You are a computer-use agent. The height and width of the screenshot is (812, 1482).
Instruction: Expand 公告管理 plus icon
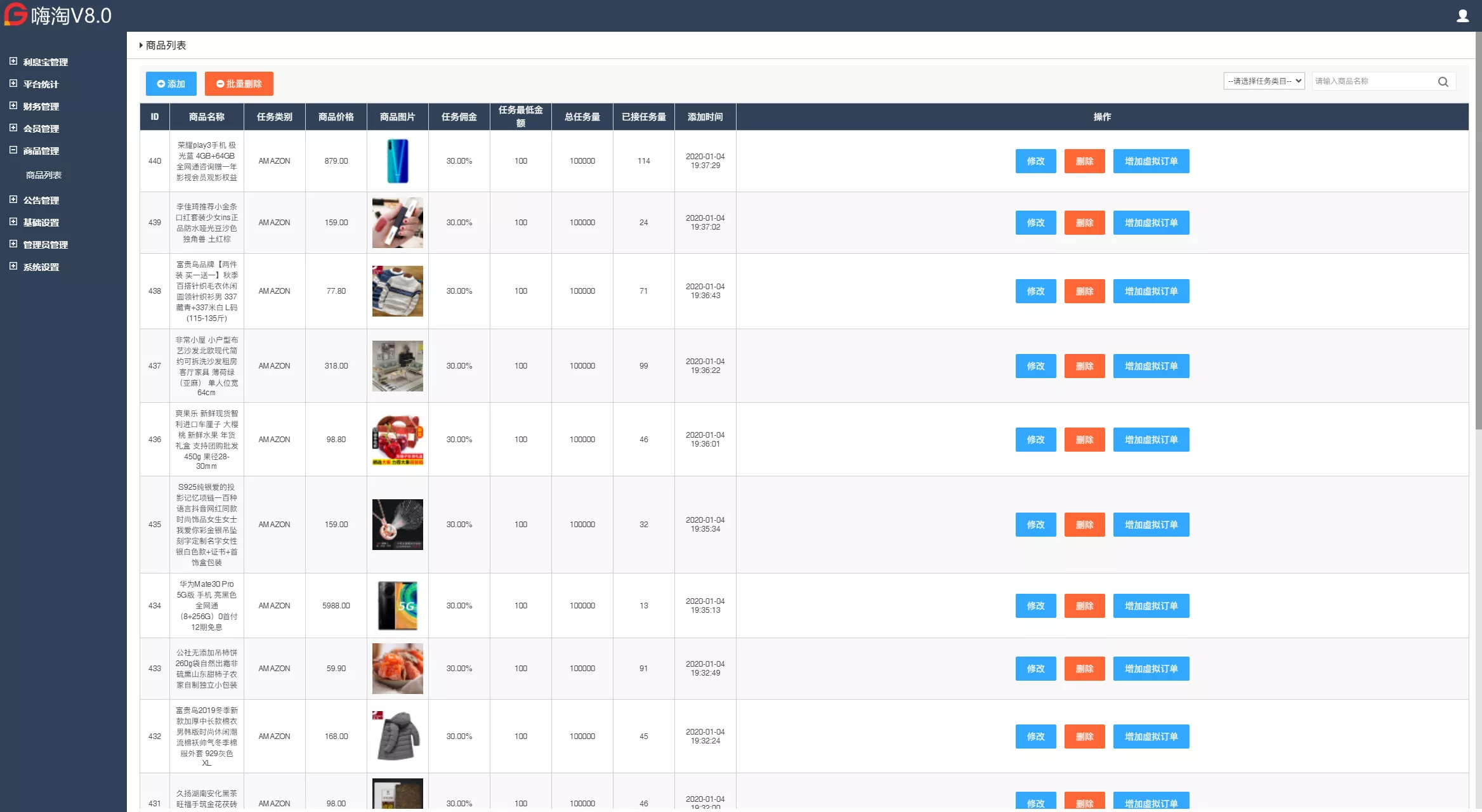point(13,200)
